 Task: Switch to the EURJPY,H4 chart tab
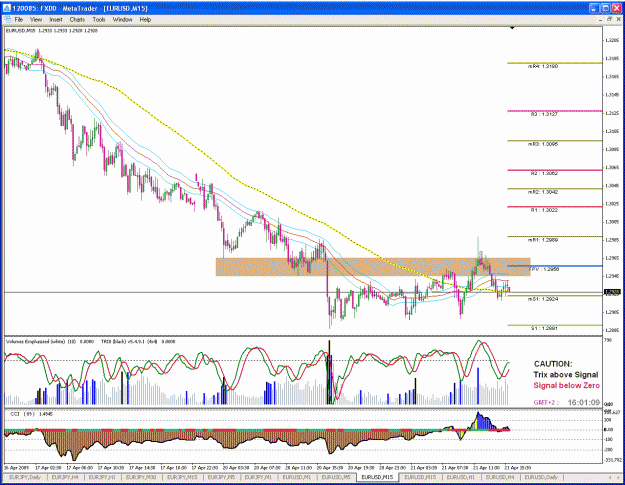65,477
